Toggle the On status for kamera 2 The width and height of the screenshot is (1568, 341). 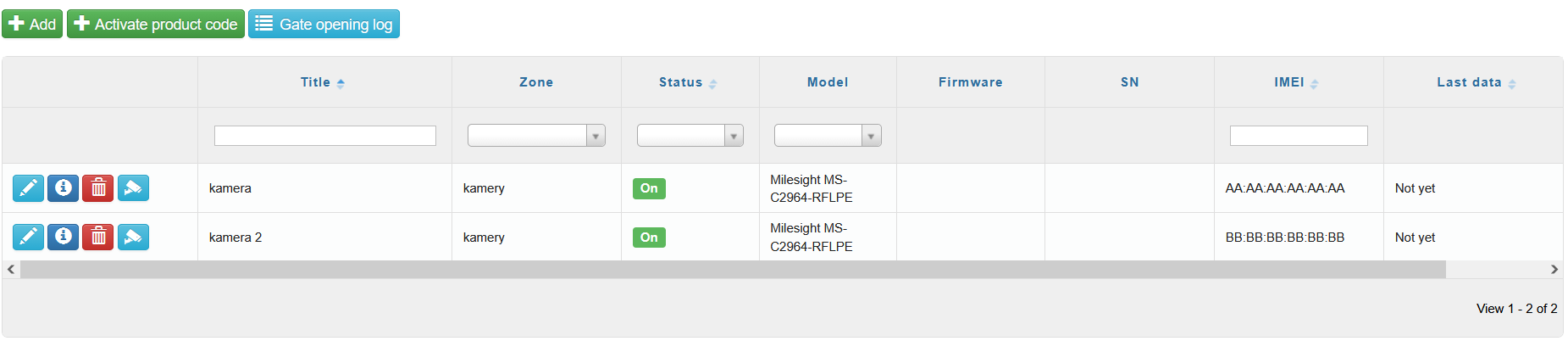(x=649, y=238)
